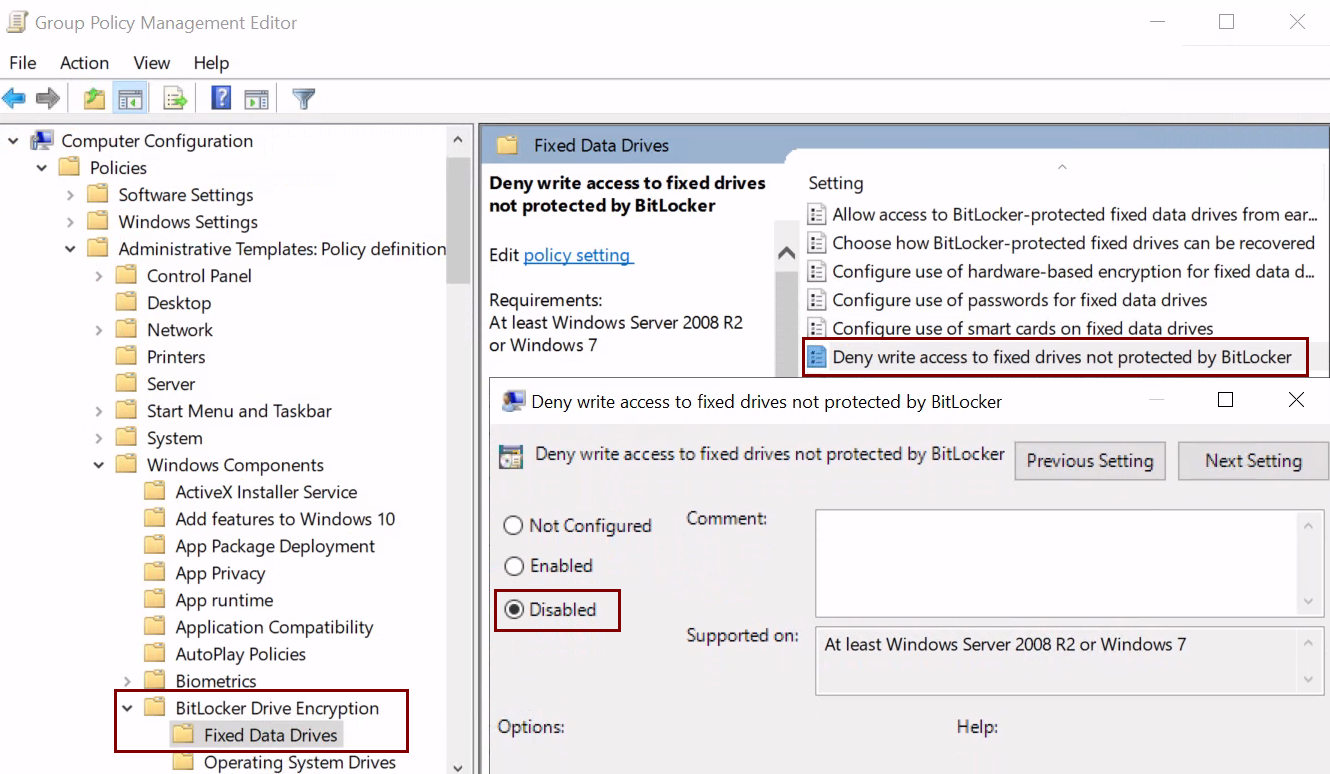
Task: Click icon beside Configure use of smart cards
Action: 817,328
